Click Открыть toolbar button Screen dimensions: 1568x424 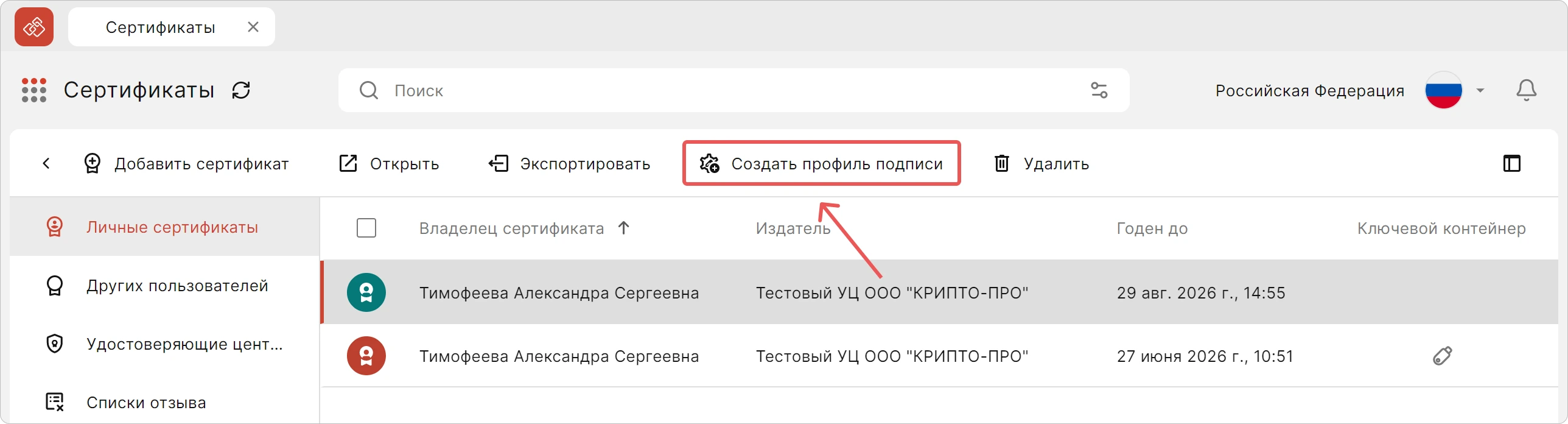(x=389, y=163)
